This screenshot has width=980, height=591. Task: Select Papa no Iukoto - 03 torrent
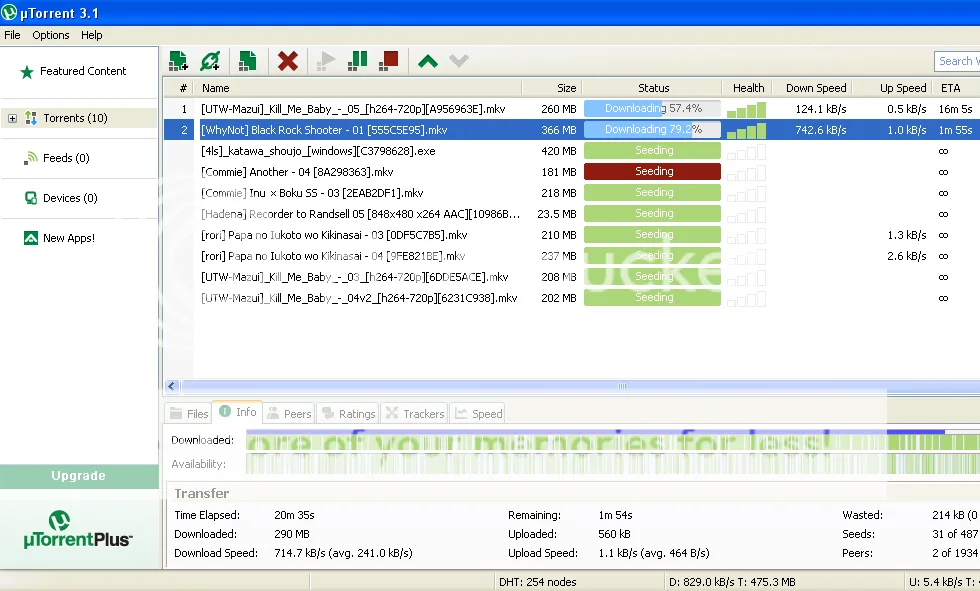pyautogui.click(x=571, y=235)
